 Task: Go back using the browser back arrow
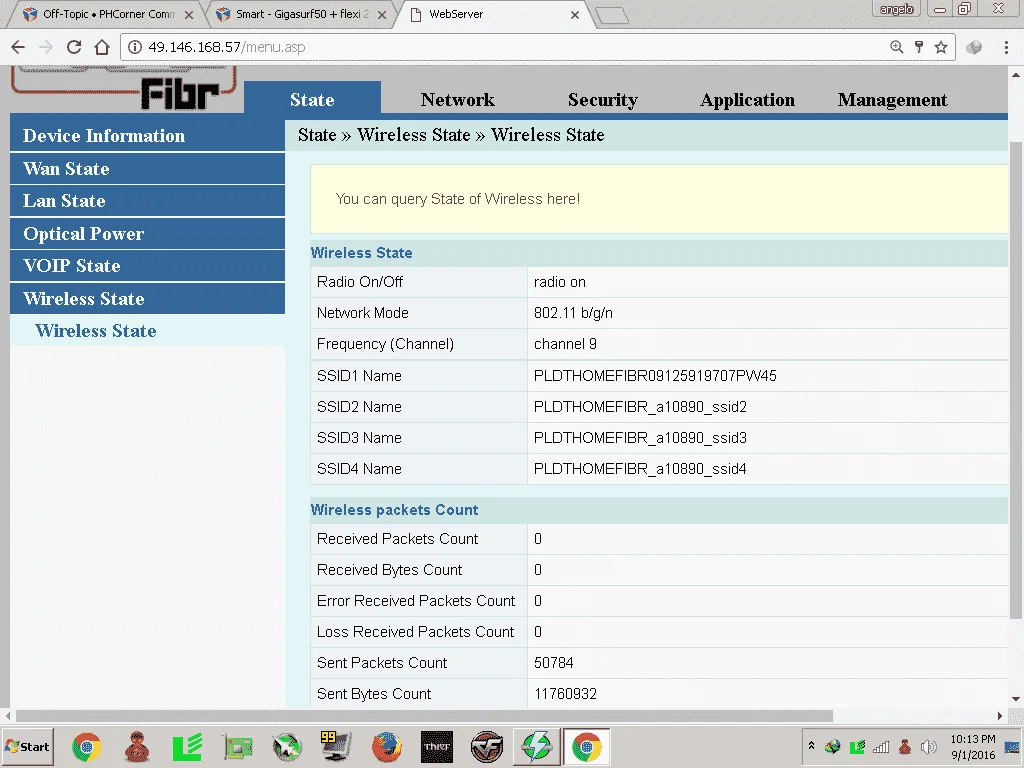pyautogui.click(x=18, y=47)
